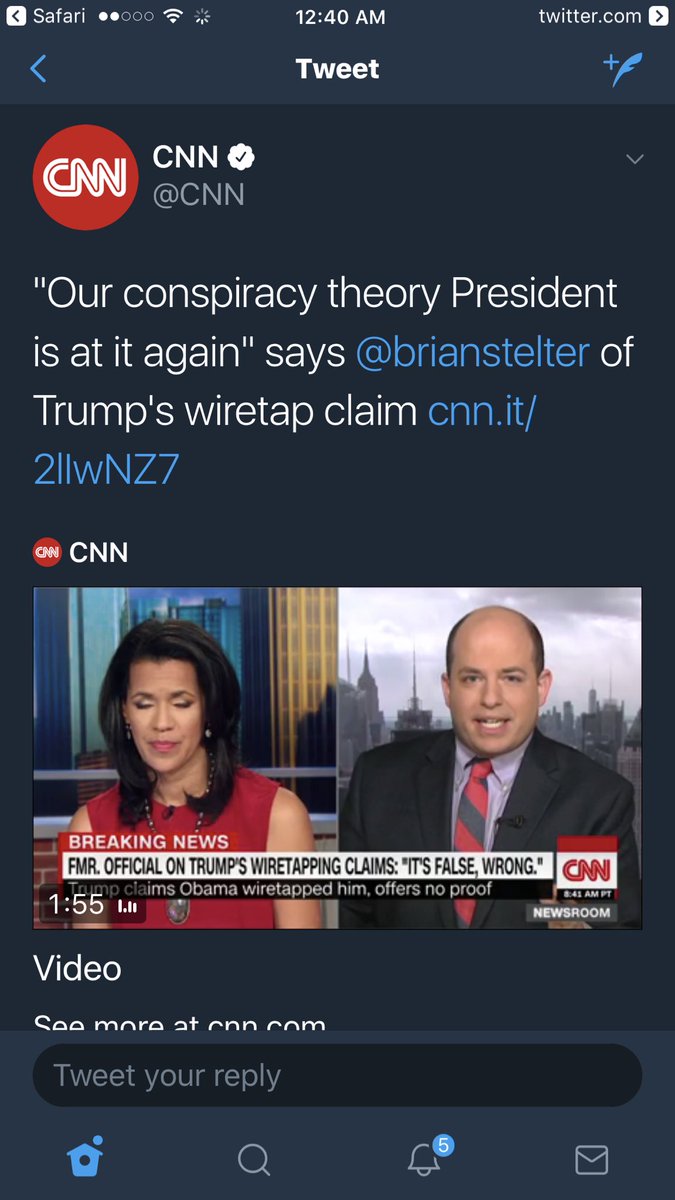675x1200 pixels.
Task: Tap the Tweet header title
Action: (338, 69)
